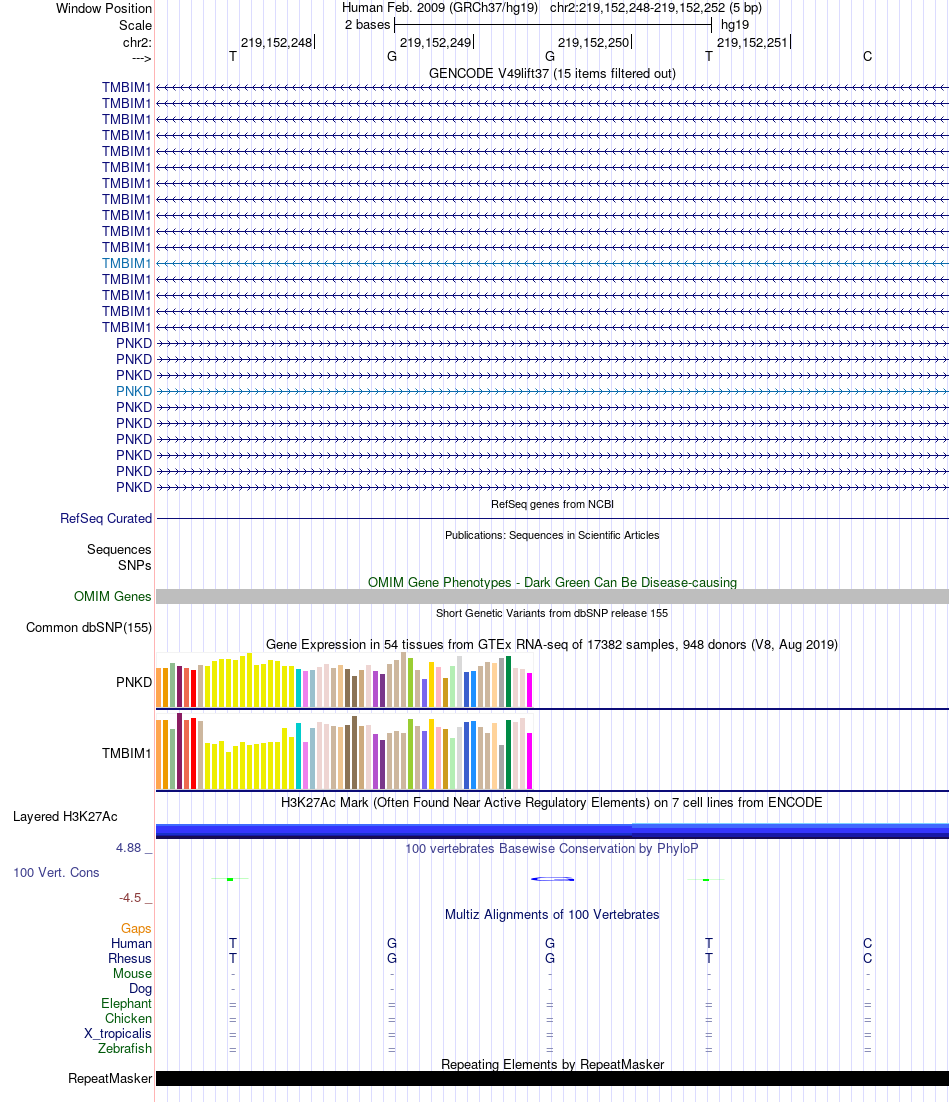Open the RefSeq Curated track label
950x1102 pixels.
106,519
